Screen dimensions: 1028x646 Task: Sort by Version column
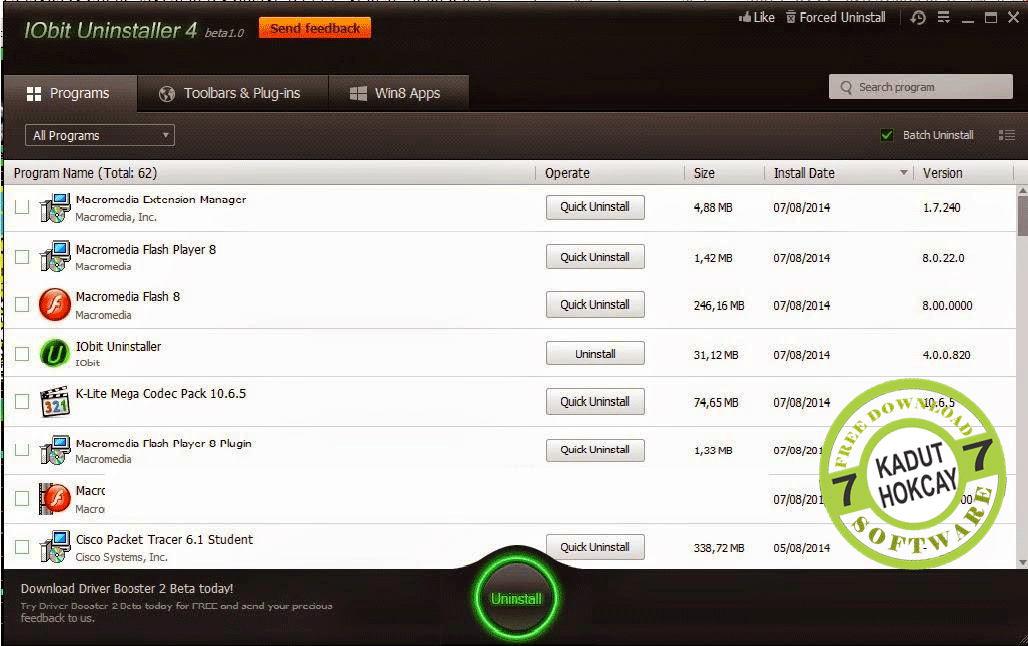pyautogui.click(x=943, y=173)
